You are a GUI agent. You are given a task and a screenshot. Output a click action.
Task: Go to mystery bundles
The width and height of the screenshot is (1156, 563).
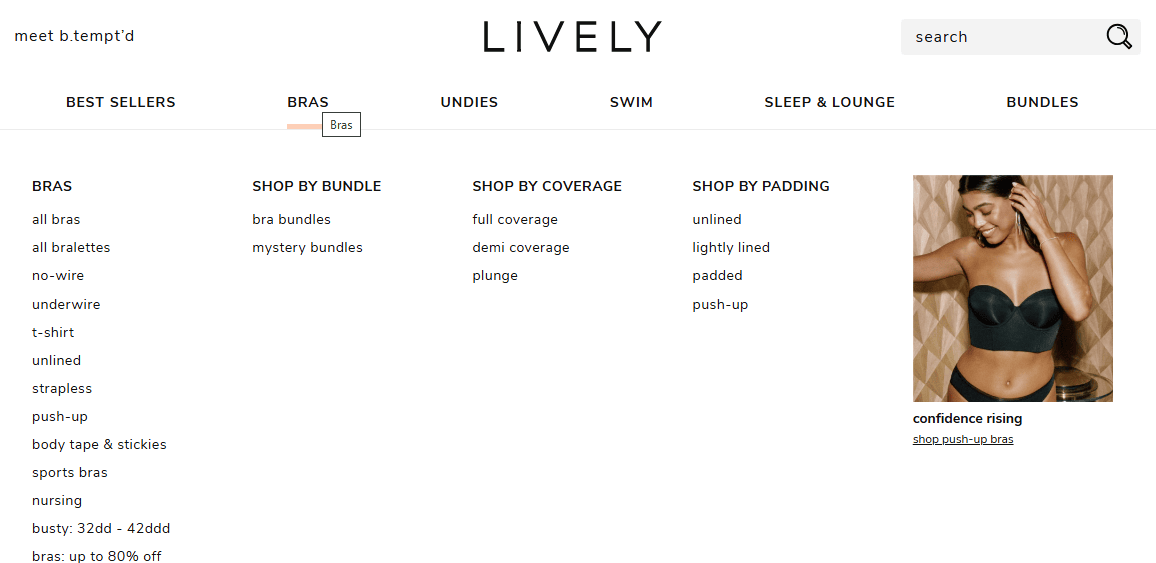(307, 248)
